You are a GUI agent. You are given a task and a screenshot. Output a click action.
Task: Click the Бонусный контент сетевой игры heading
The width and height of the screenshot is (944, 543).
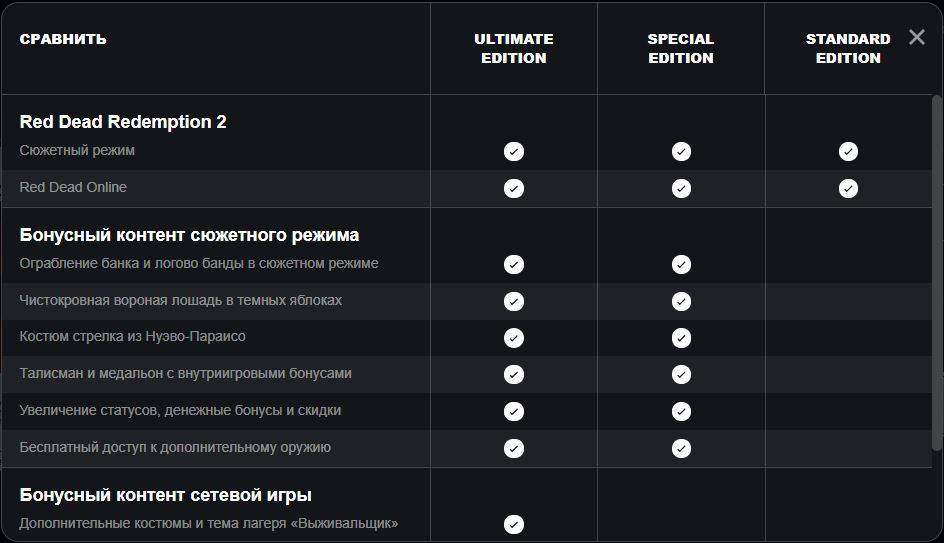pyautogui.click(x=166, y=495)
